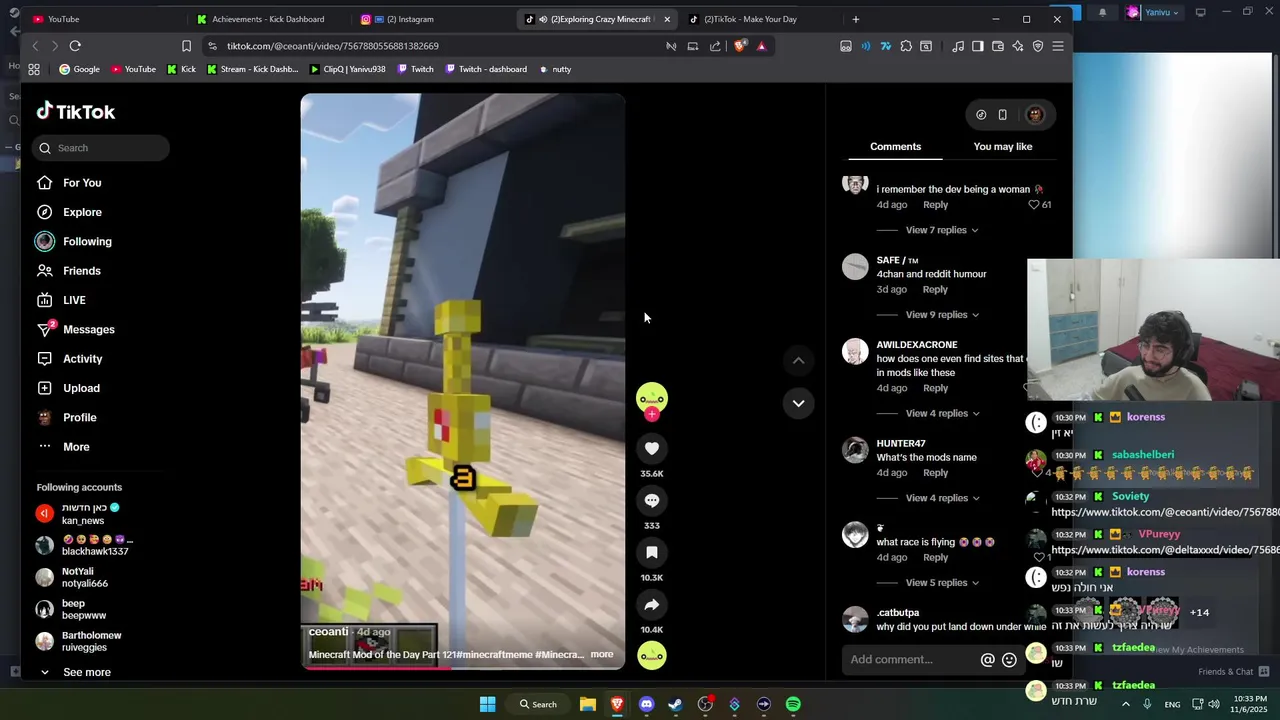This screenshot has width=1280, height=720.
Task: Expand the video caption with 'more'
Action: (x=602, y=655)
